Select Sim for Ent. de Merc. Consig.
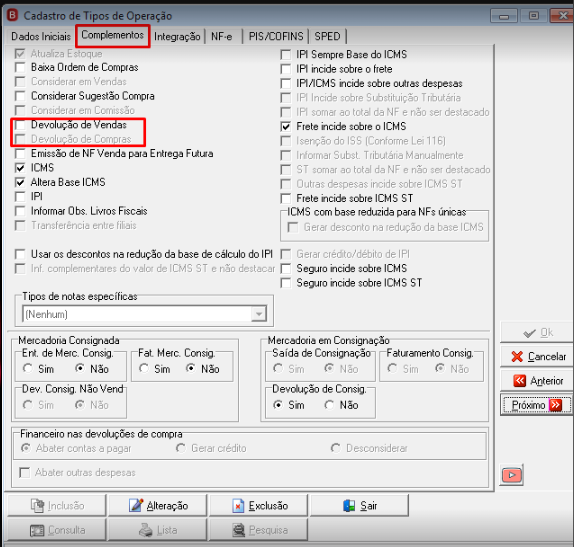 click(x=28, y=368)
